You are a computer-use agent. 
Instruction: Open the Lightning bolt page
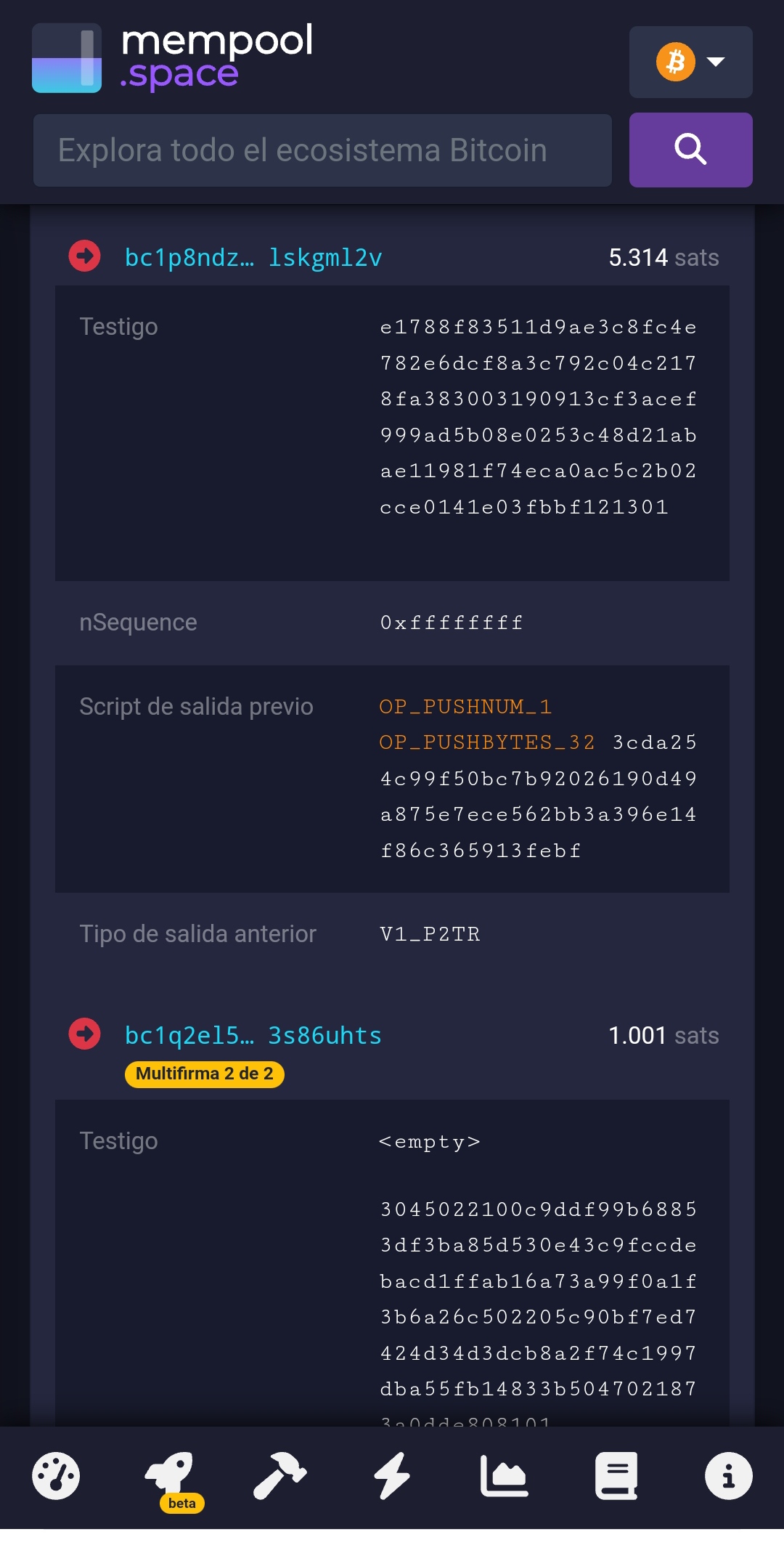[392, 1475]
